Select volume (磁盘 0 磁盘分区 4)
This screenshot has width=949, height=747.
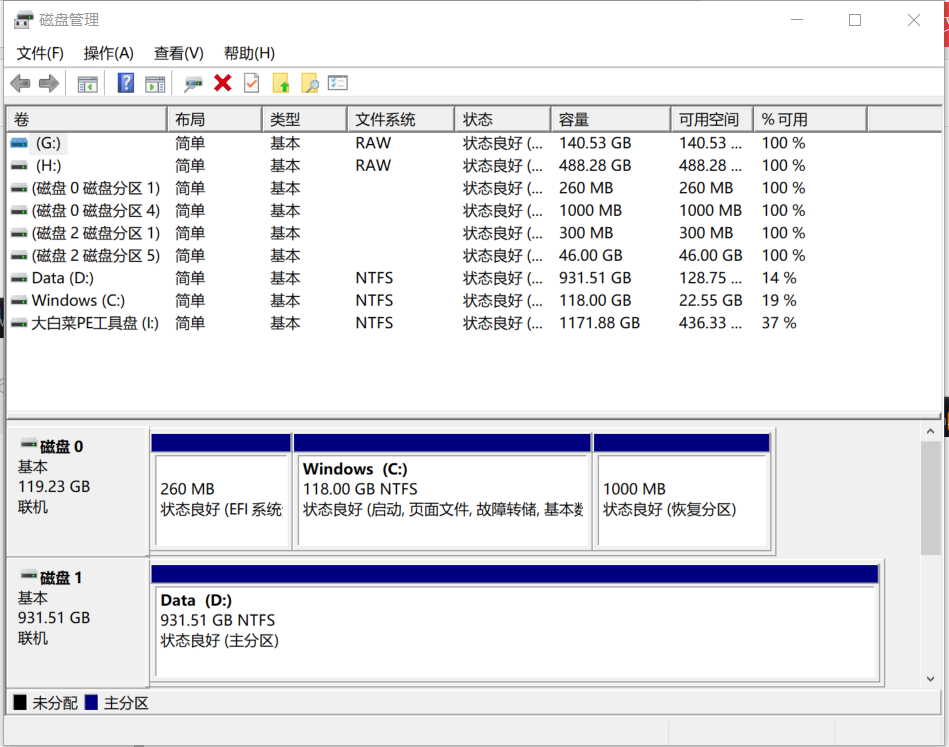click(x=473, y=211)
